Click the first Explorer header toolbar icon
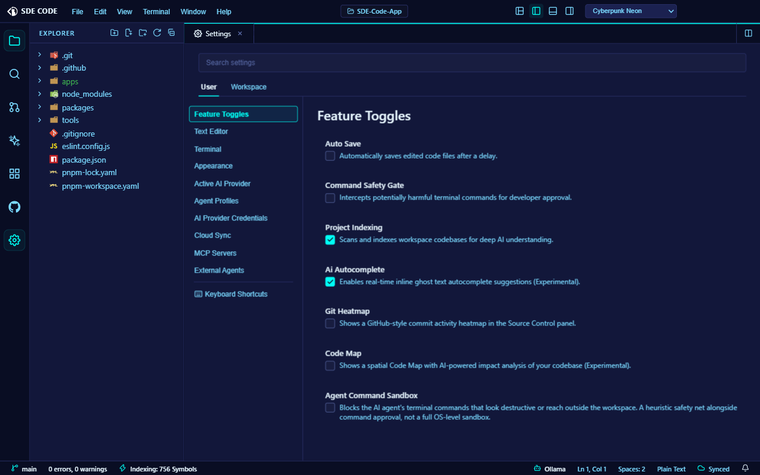Screen dimensions: 760x475 click(x=114, y=33)
